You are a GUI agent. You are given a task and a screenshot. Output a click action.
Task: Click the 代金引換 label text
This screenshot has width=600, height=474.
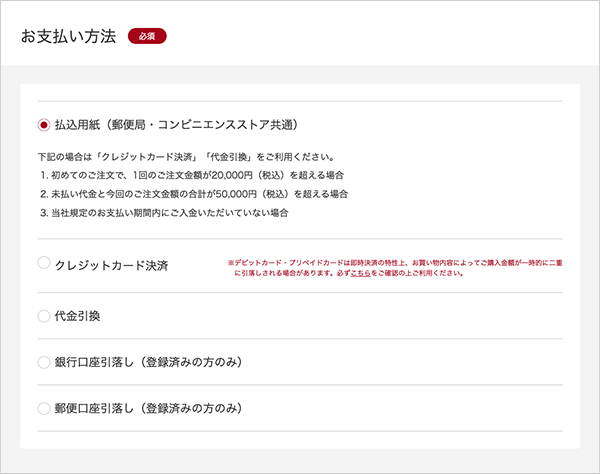(x=77, y=316)
